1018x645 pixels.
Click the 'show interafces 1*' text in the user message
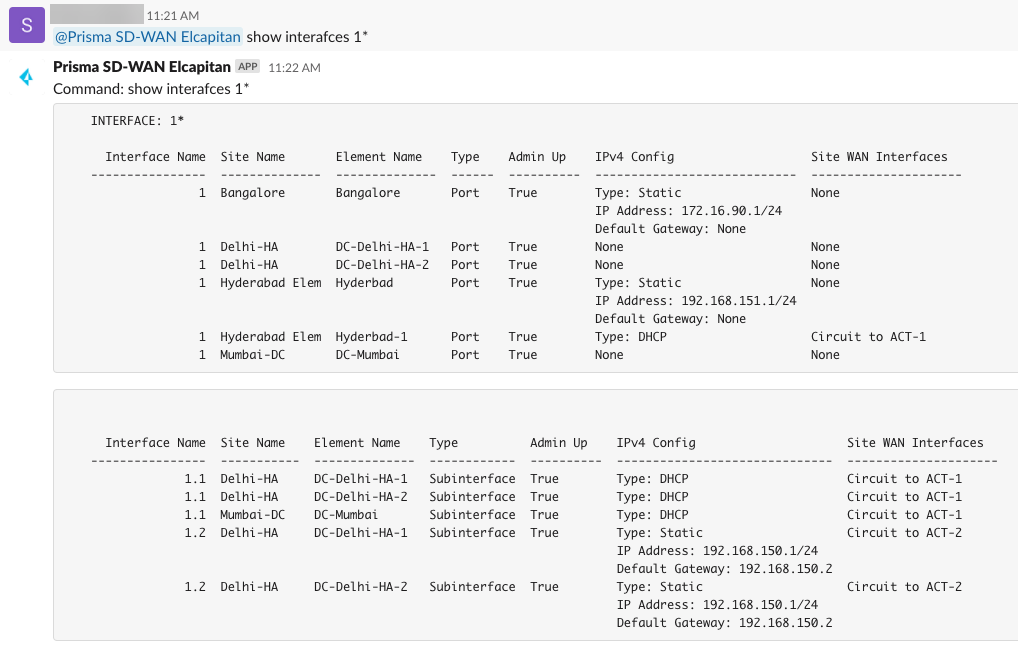pos(307,37)
